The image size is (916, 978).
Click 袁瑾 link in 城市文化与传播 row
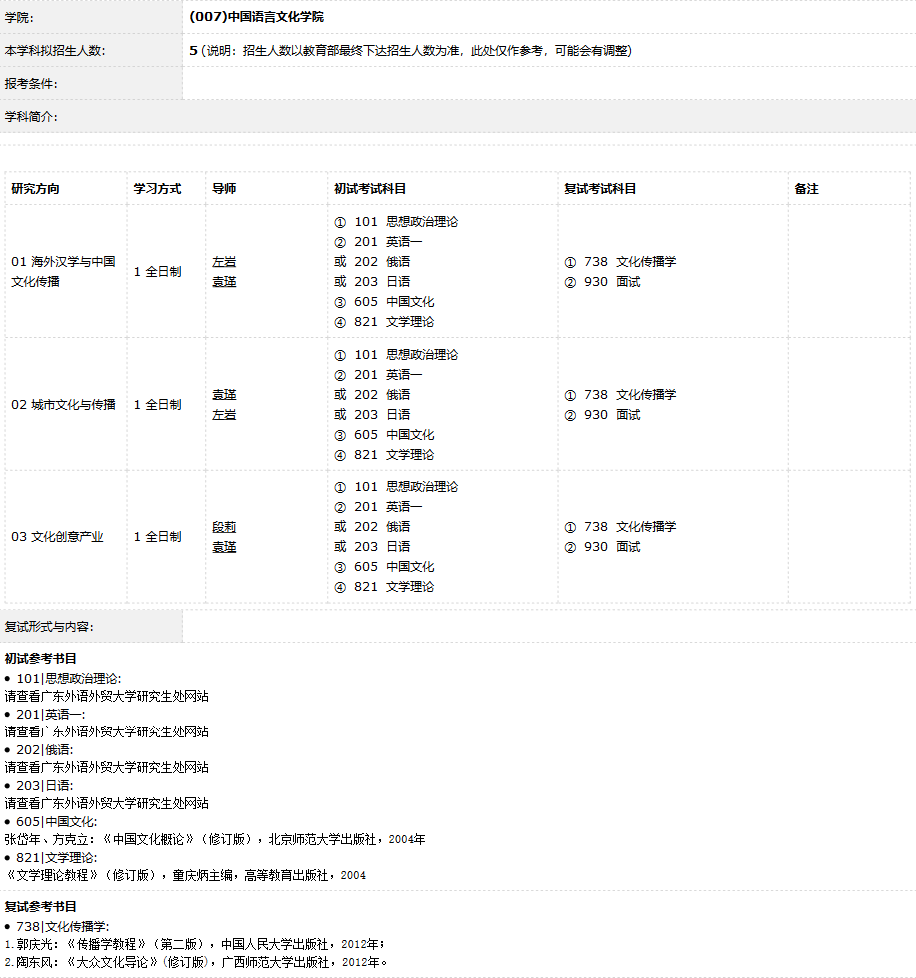[224, 395]
